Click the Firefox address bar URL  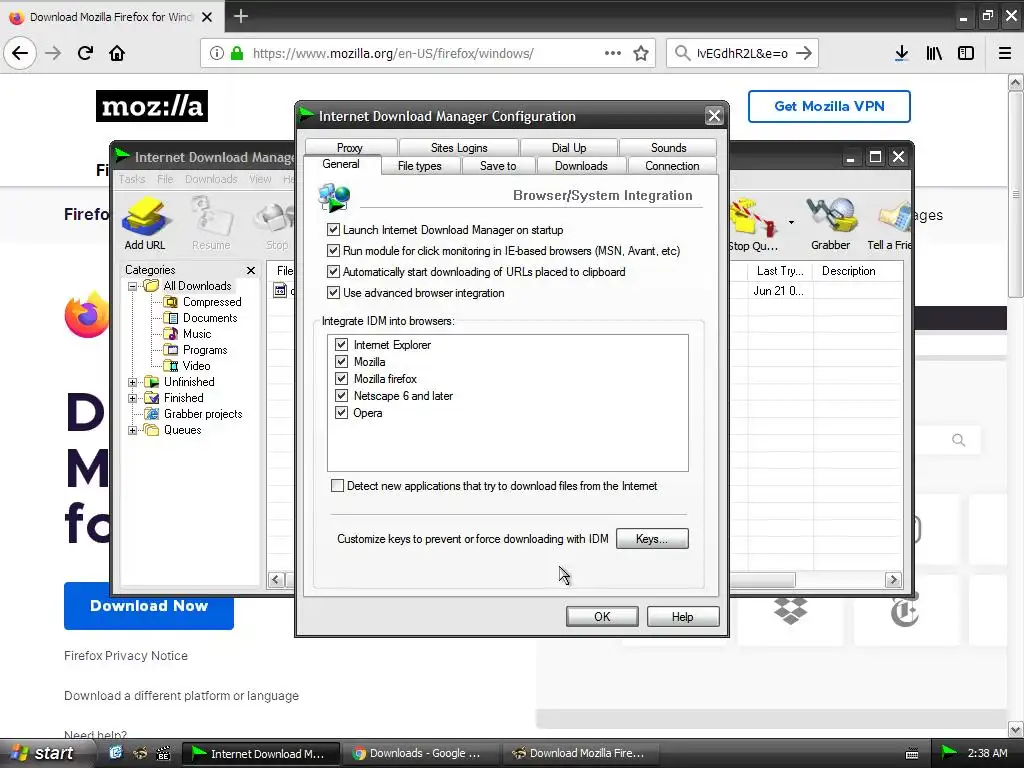click(x=393, y=54)
